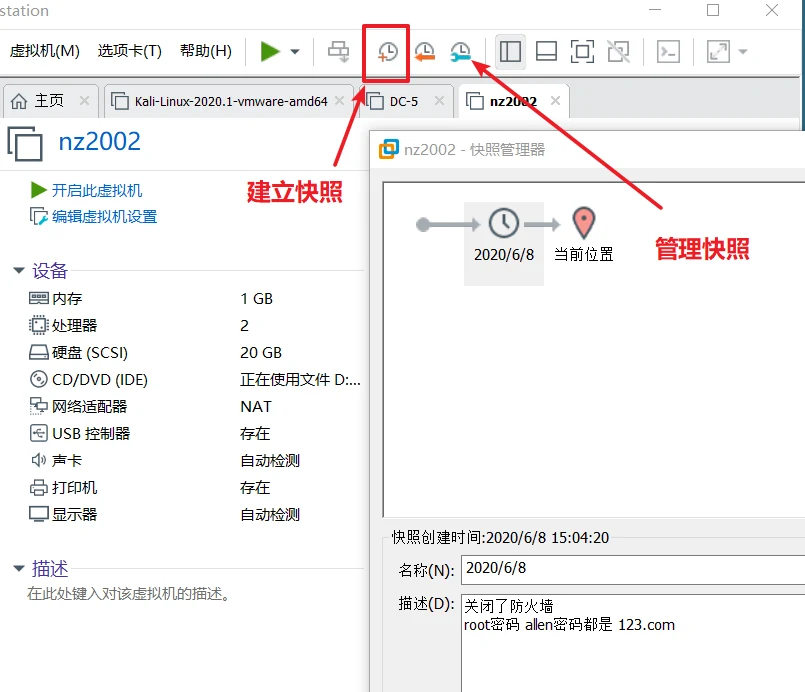805x692 pixels.
Task: Open the power options dropdown arrow
Action: pos(295,51)
